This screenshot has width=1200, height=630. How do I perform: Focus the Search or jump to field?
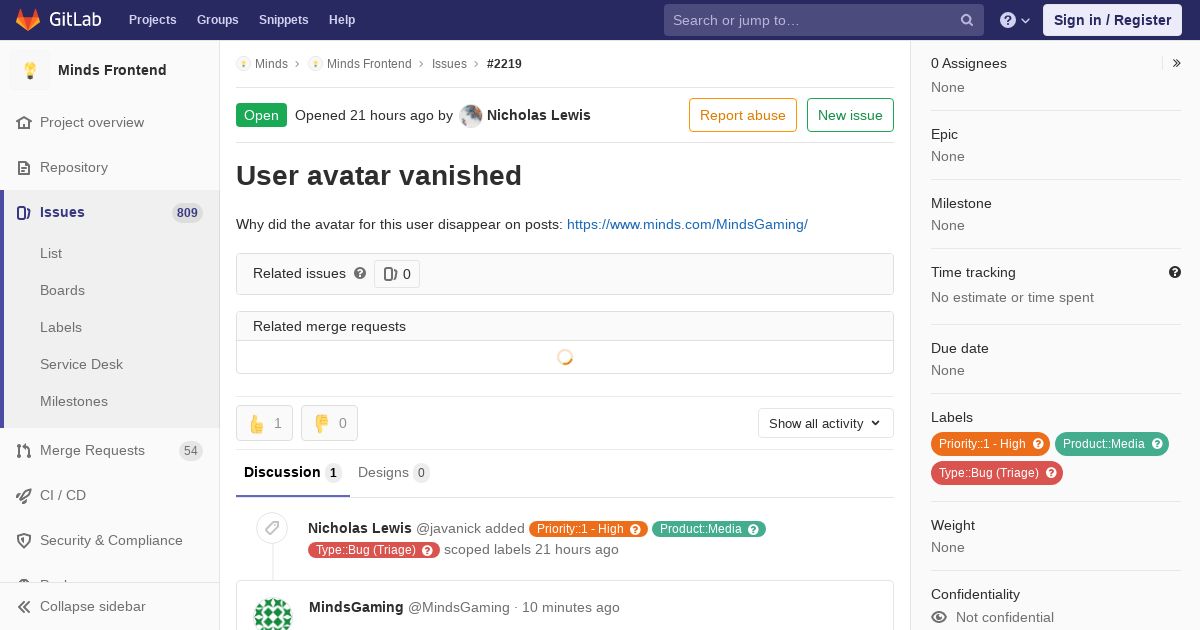pos(824,20)
